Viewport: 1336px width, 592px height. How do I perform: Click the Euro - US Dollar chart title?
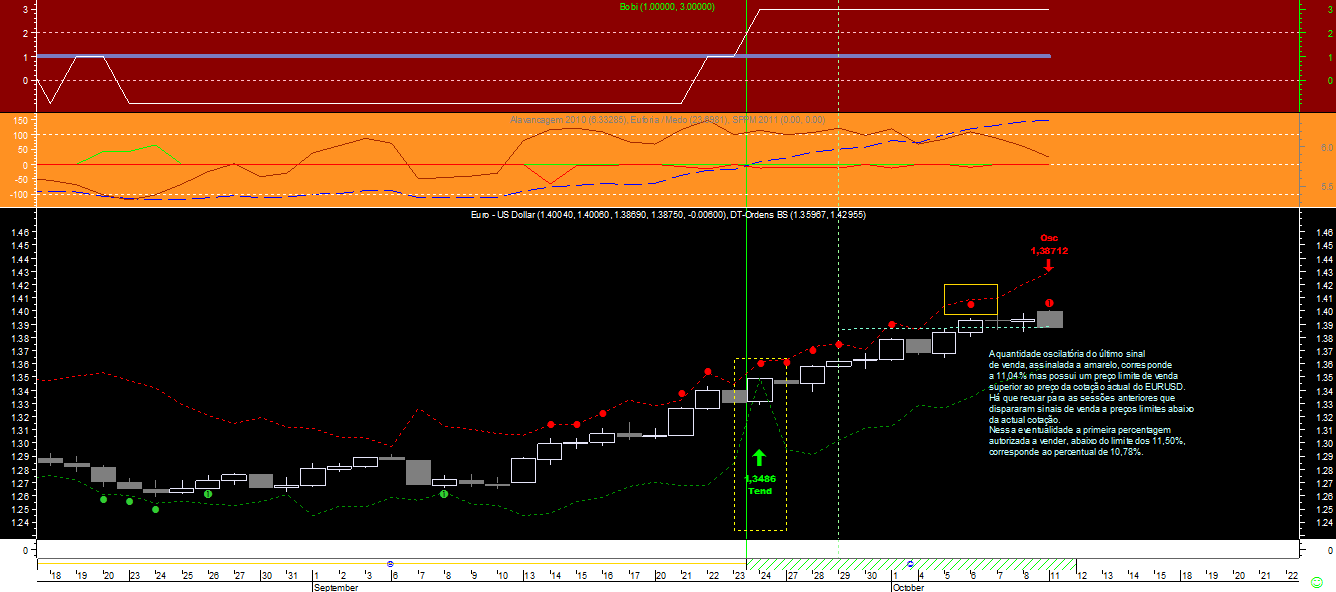coord(668,214)
